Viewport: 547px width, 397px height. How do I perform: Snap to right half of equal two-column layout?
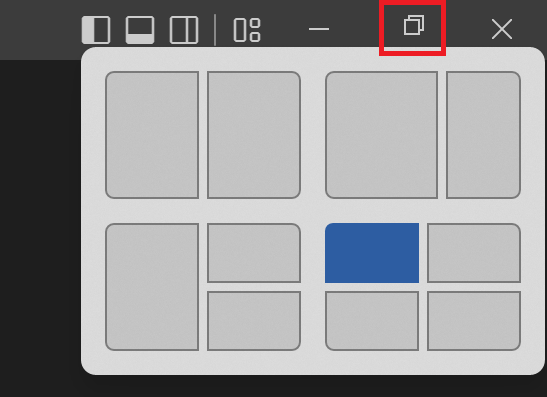(254, 135)
